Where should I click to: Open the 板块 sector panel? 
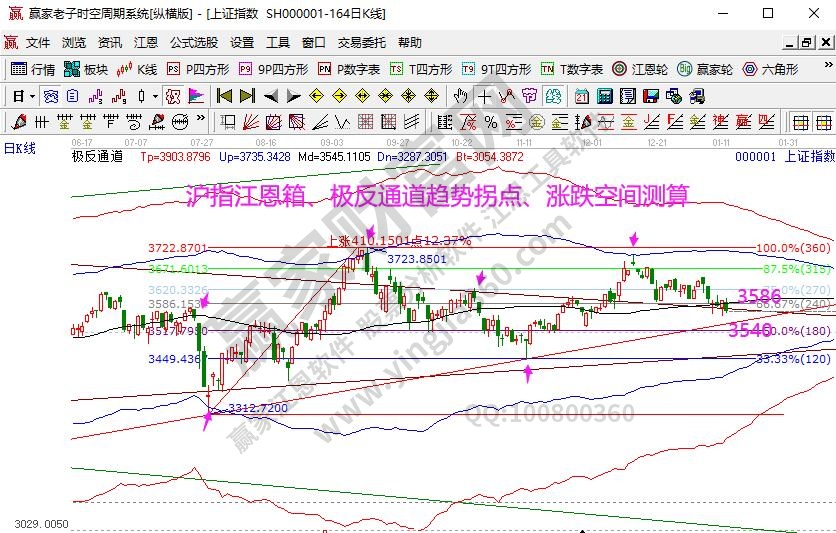coord(86,69)
